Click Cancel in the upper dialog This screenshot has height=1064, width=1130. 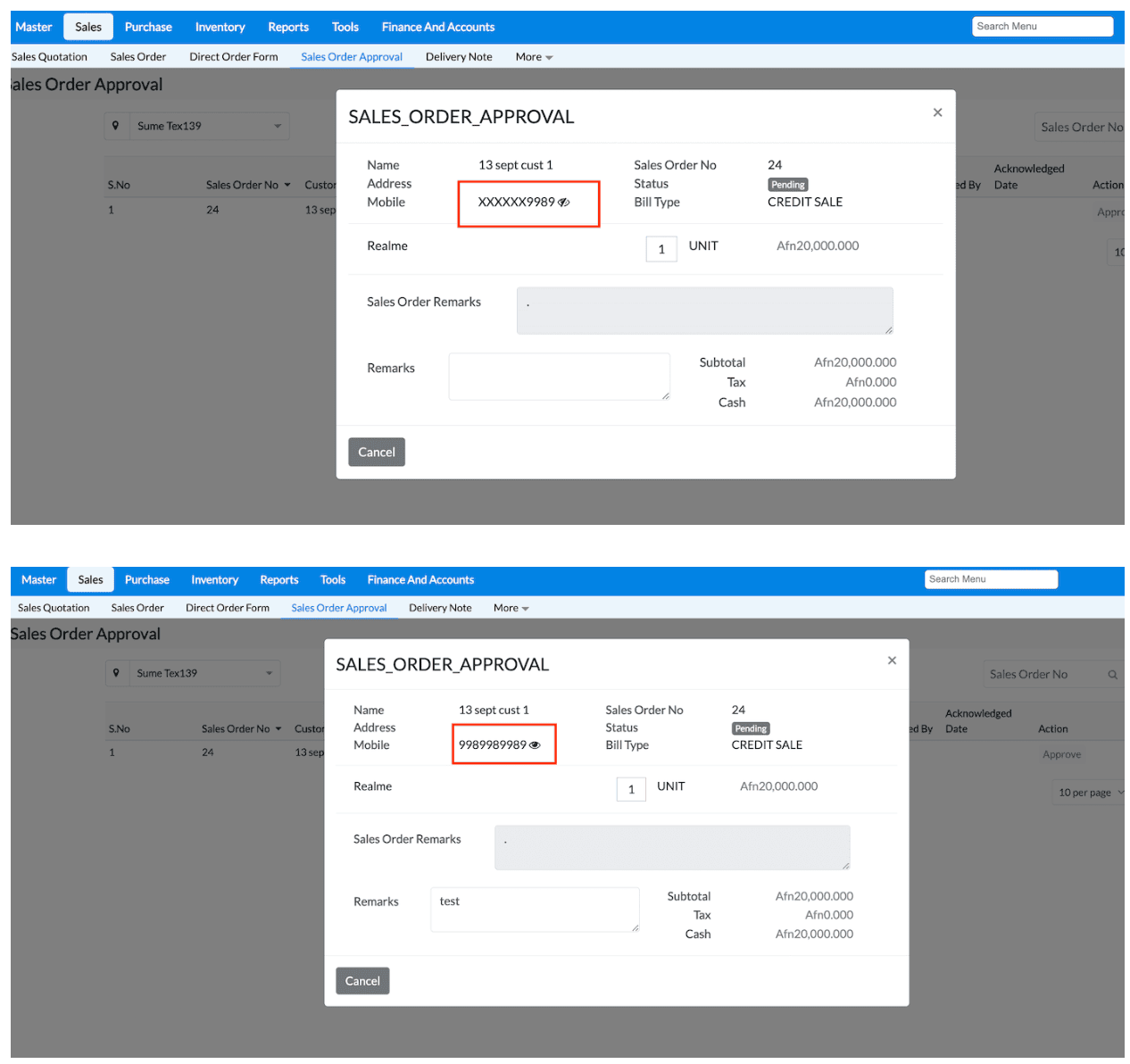tap(377, 453)
